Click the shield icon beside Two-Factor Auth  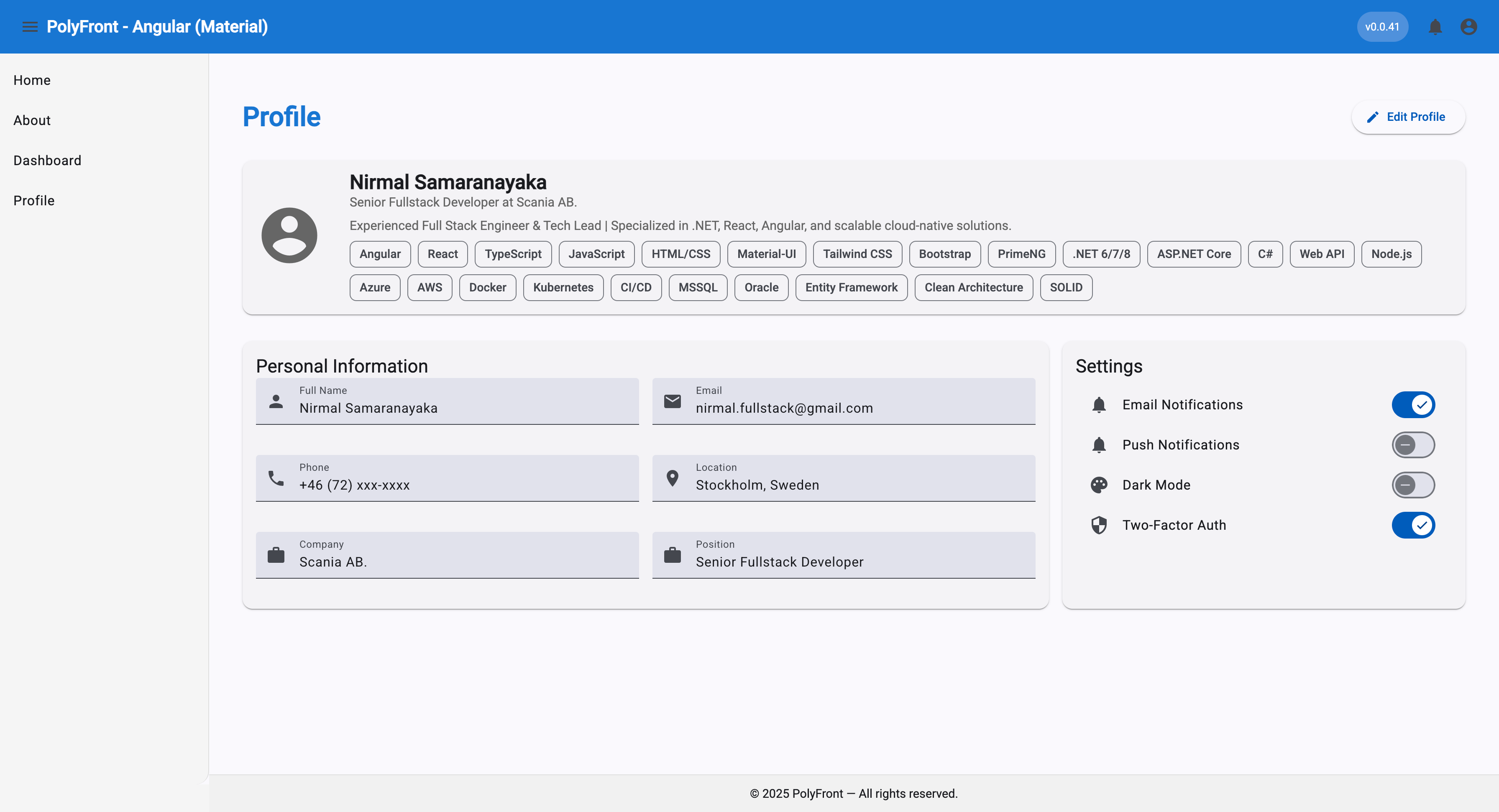[x=1099, y=525]
